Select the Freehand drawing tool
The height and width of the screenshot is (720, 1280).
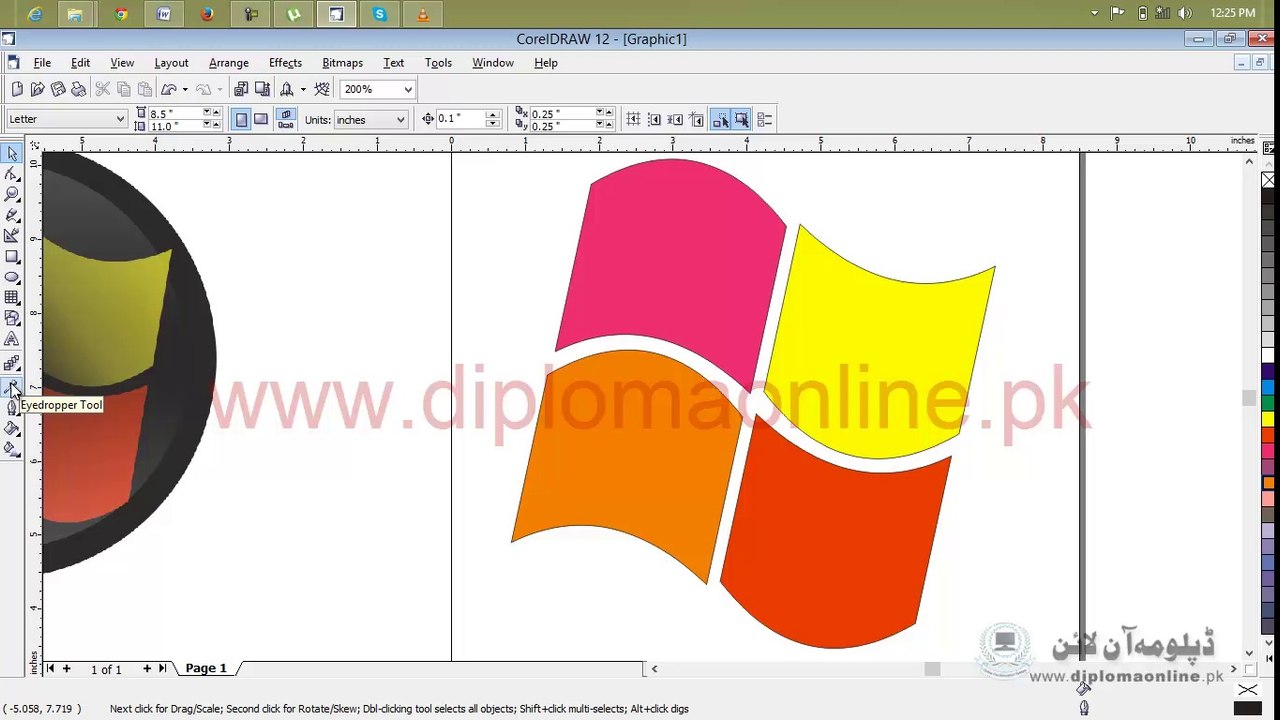(12, 215)
